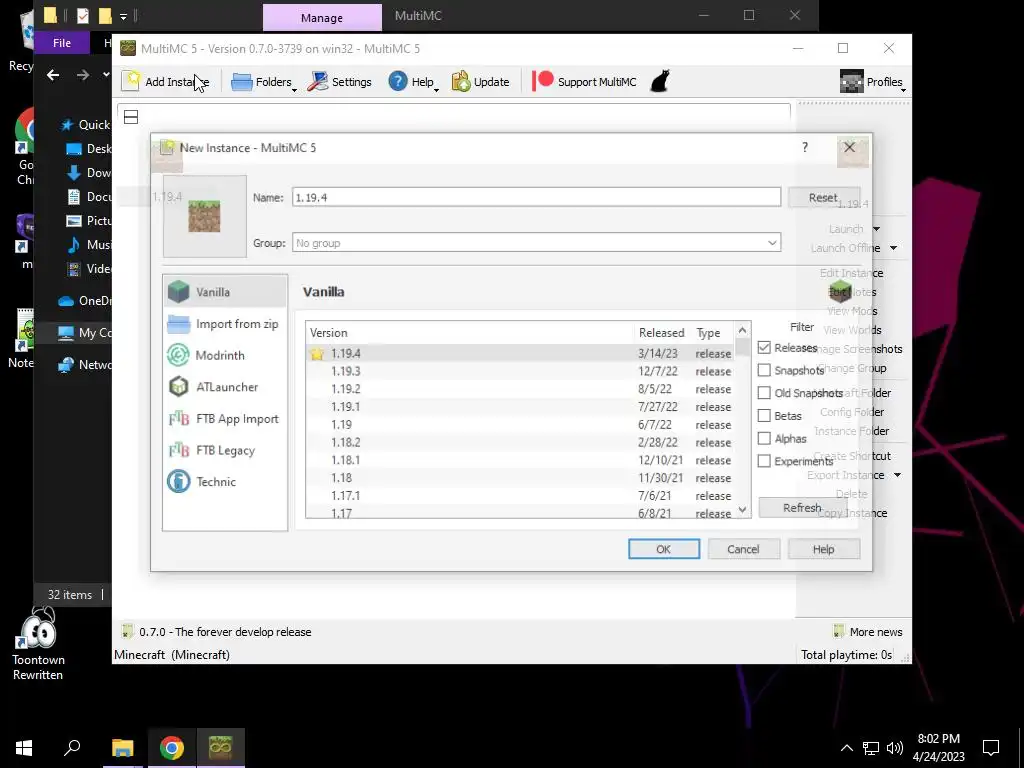1024x768 pixels.
Task: Click the star icon of version 1.19.4
Action: coord(317,353)
